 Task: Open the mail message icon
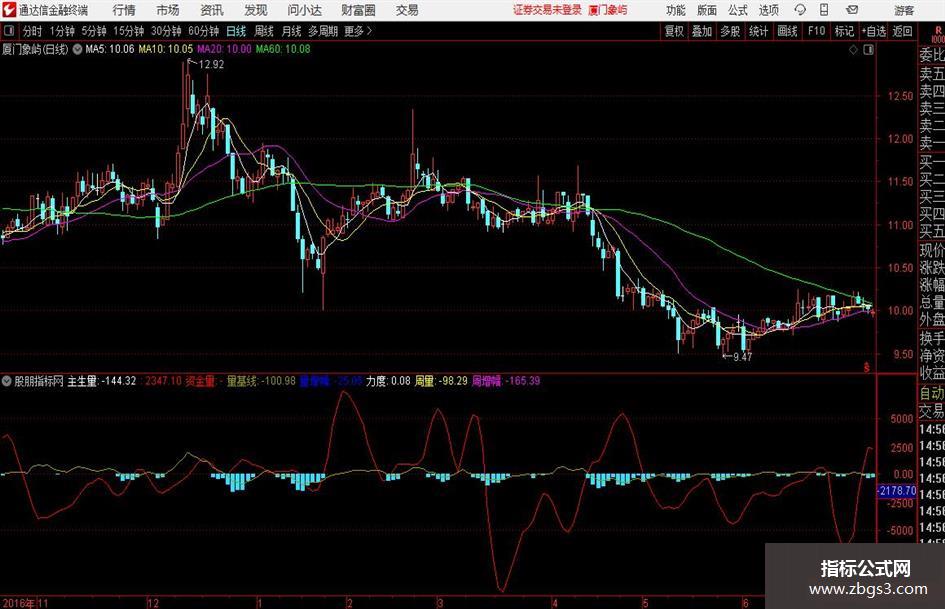tap(852, 10)
